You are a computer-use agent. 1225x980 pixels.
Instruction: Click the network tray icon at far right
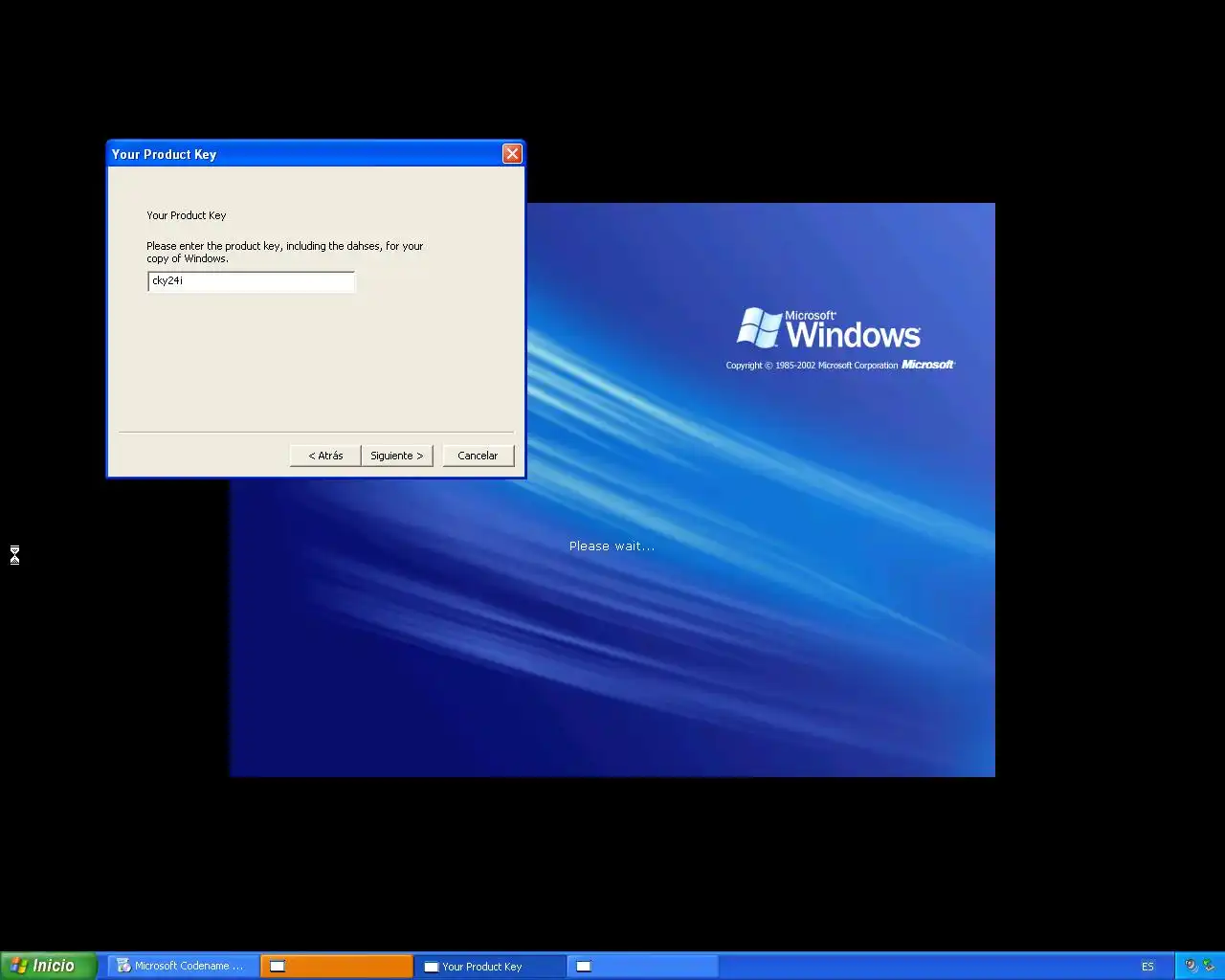click(1208, 966)
